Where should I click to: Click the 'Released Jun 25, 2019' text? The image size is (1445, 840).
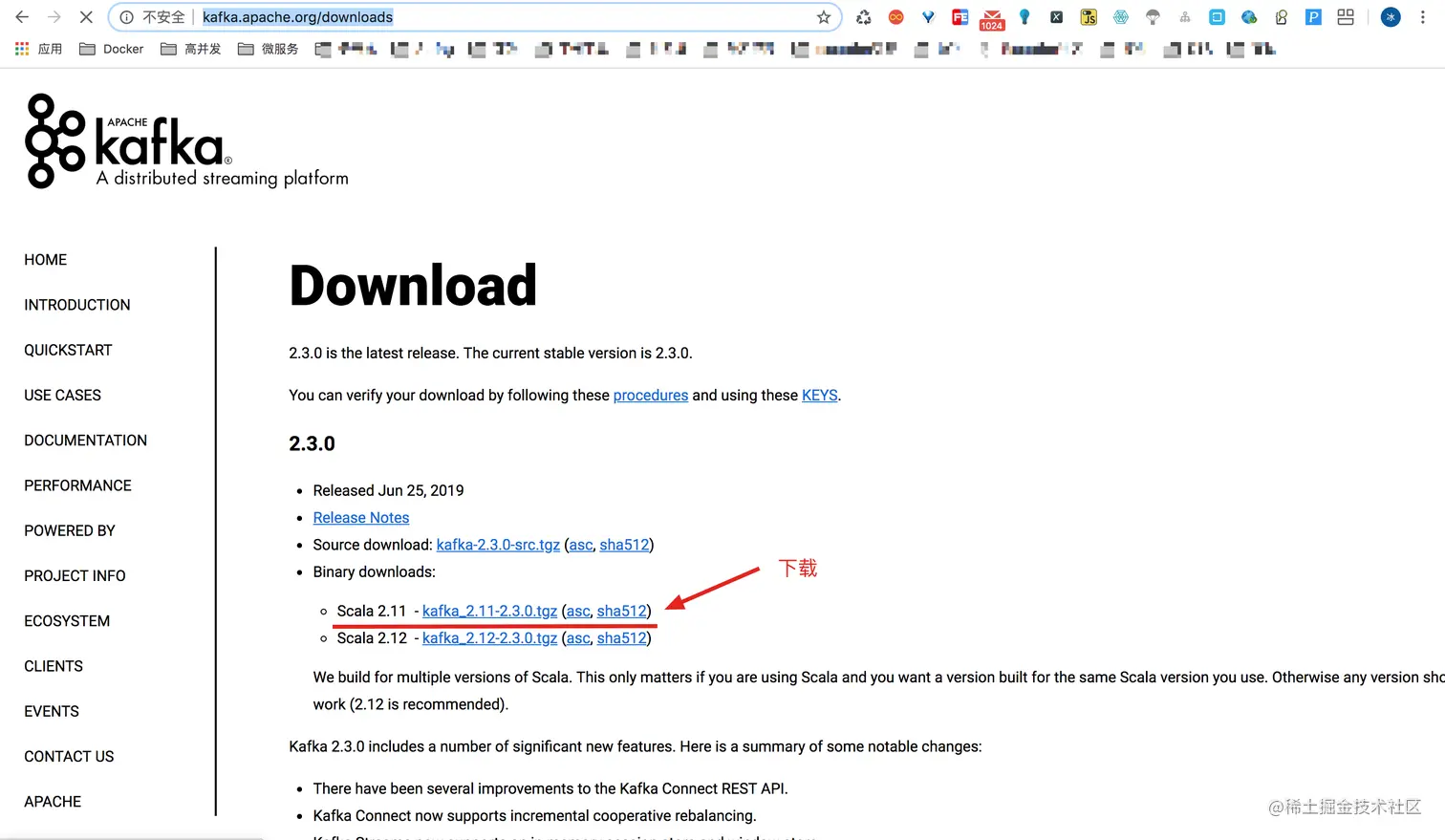coord(389,490)
